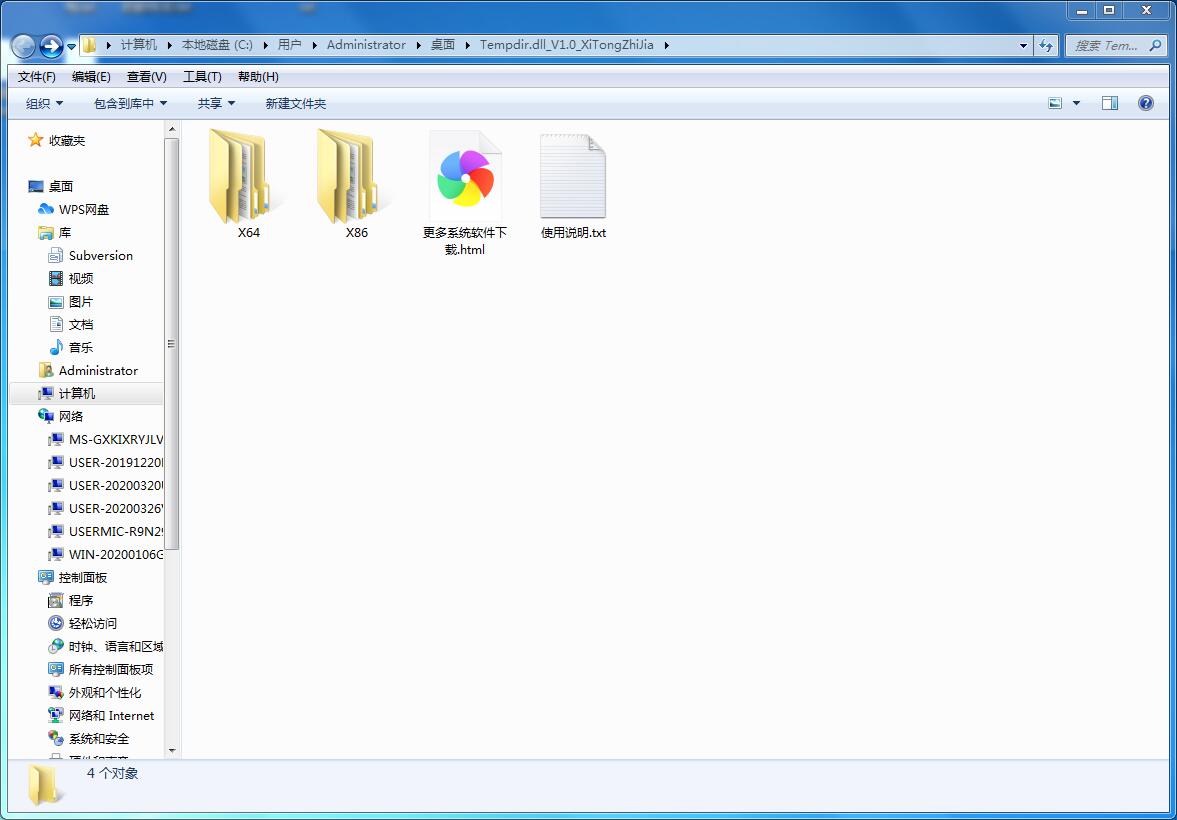This screenshot has width=1177, height=820.
Task: Go back with the Back arrow button
Action: [24, 46]
